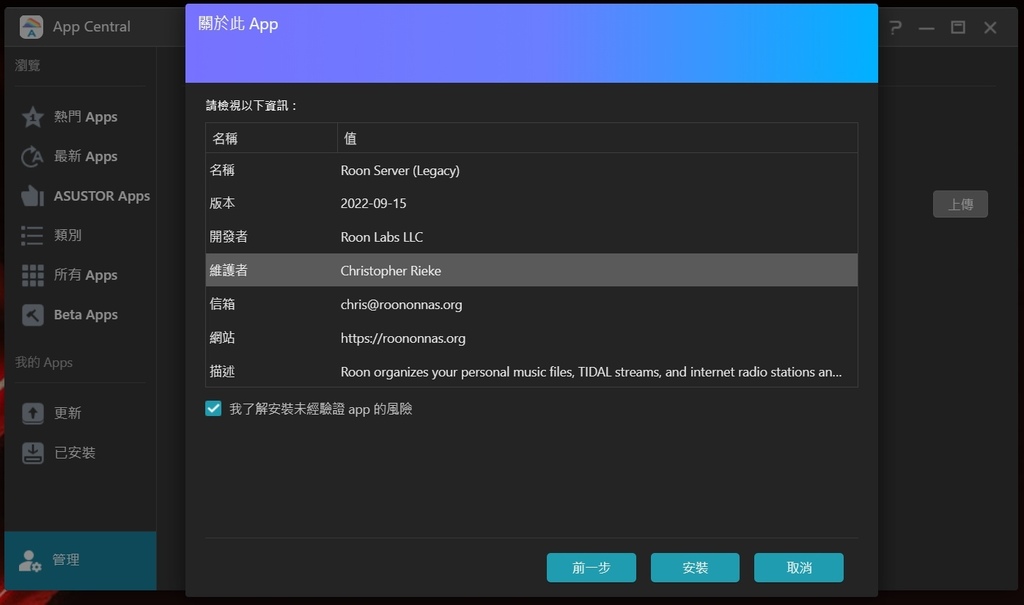The image size is (1024, 605).
Task: Open Beta Apps in the sidebar
Action: [x=80, y=315]
